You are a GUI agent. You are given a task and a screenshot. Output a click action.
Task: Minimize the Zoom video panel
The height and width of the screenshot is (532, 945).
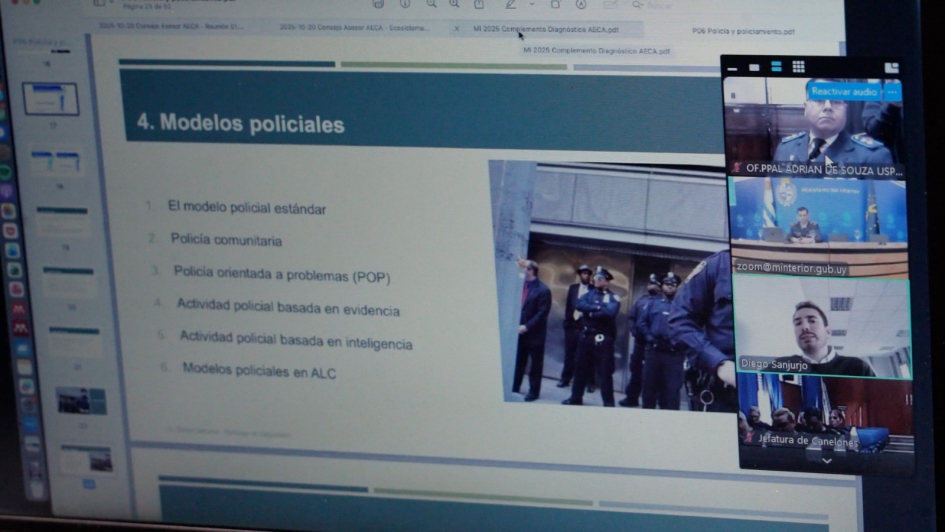(732, 69)
